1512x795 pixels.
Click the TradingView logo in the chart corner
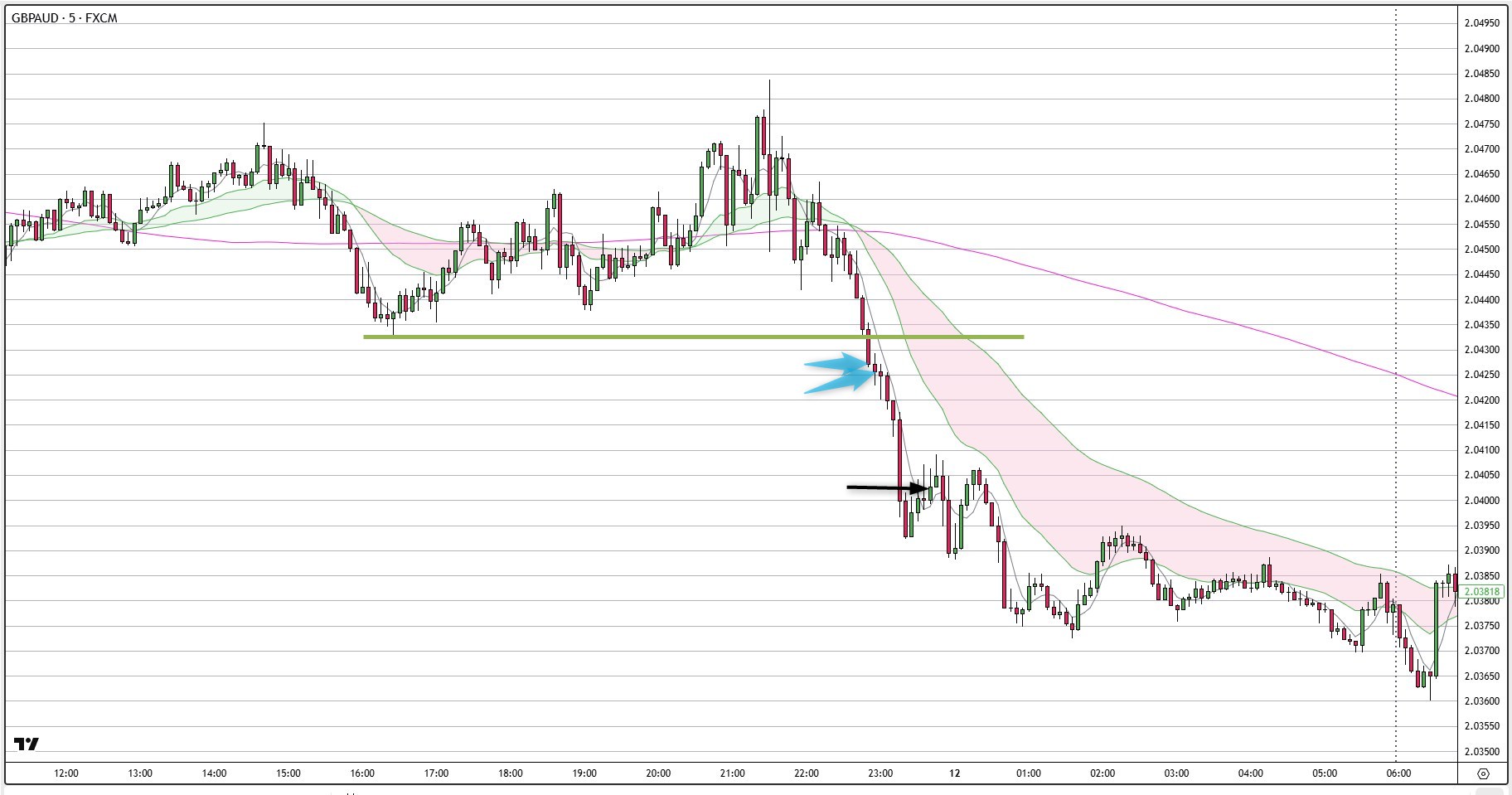(x=27, y=744)
